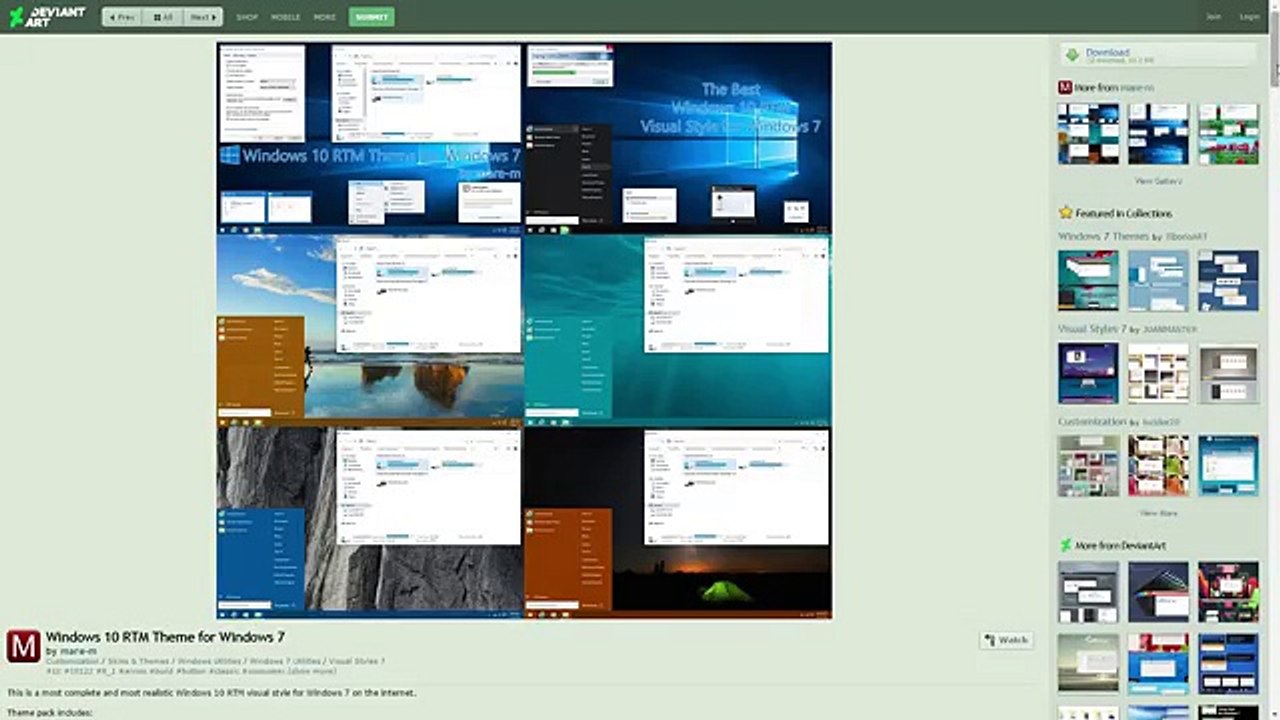
Task: Open the Windows Utilities category breadcrumb
Action: tap(210, 661)
